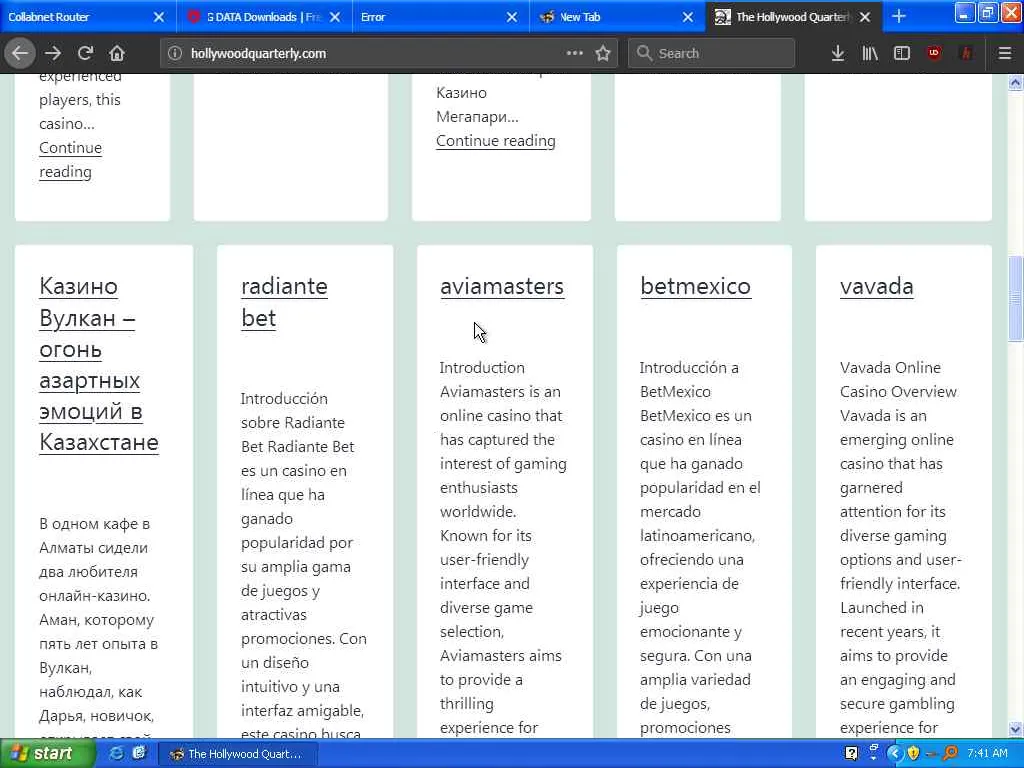The height and width of the screenshot is (768, 1024).
Task: Click scrollbar up arrow at top
Action: 1015,82
